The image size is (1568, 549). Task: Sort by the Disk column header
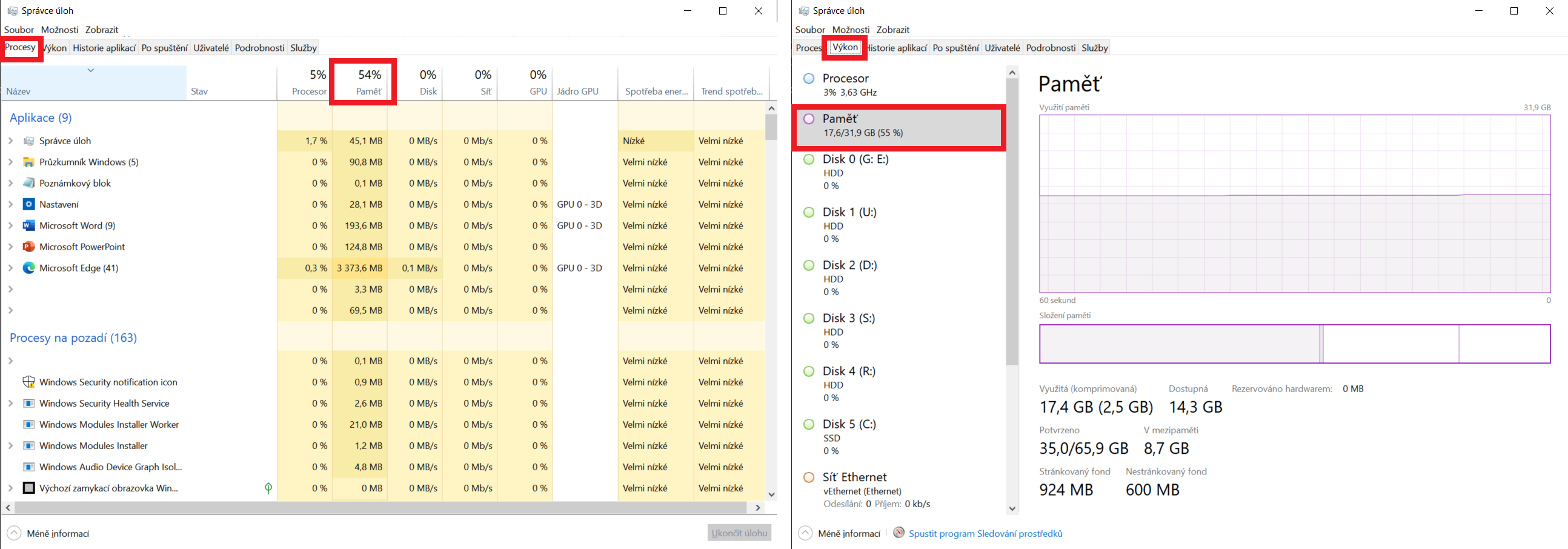(x=414, y=82)
